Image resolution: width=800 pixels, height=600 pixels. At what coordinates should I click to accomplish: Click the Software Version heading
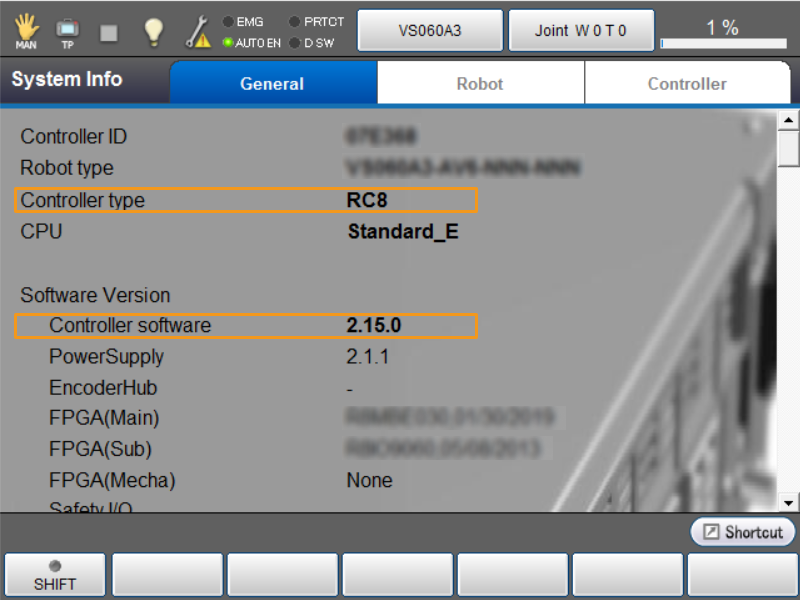point(95,295)
